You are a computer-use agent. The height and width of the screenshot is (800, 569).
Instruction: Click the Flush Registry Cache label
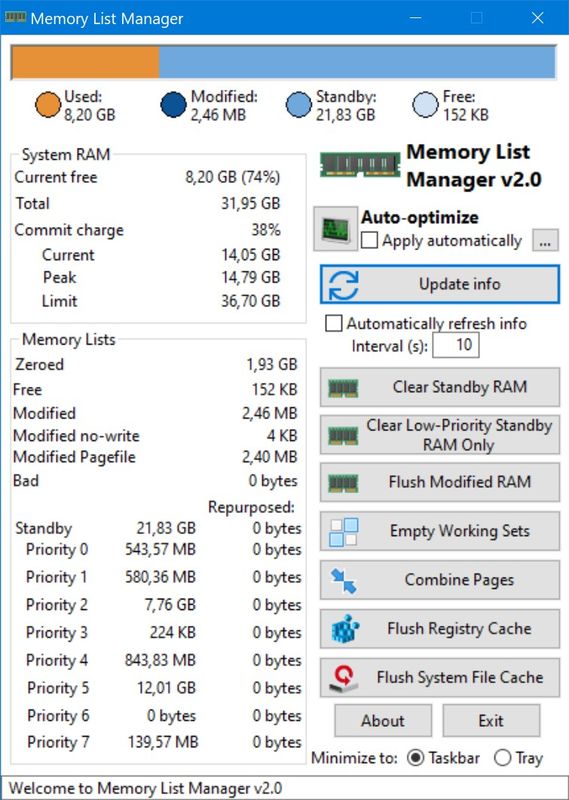[459, 628]
